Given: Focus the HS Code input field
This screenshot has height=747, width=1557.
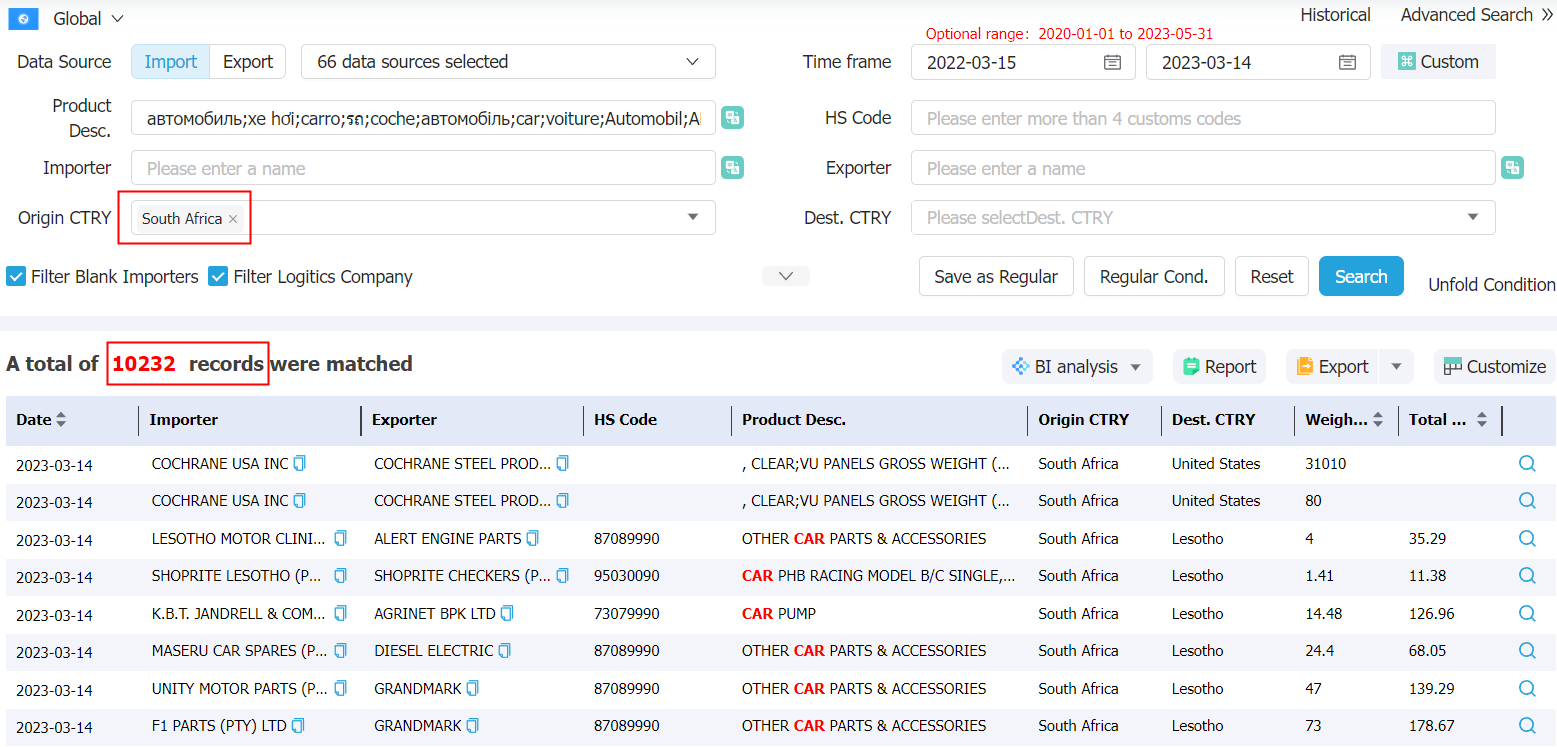Looking at the screenshot, I should click(x=1203, y=118).
